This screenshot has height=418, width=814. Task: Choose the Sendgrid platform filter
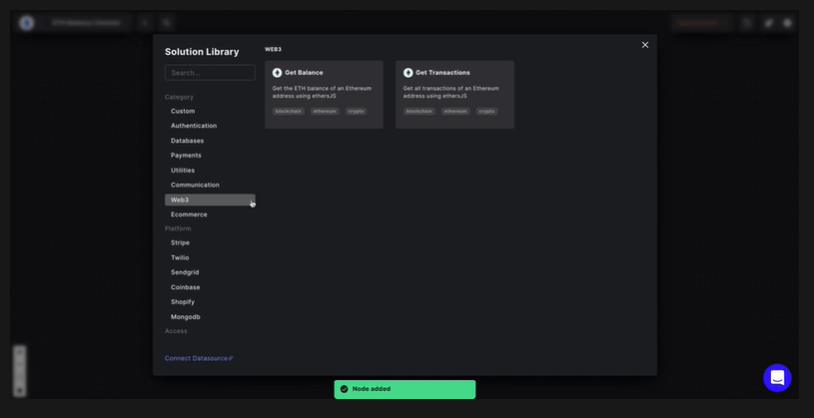tap(185, 272)
